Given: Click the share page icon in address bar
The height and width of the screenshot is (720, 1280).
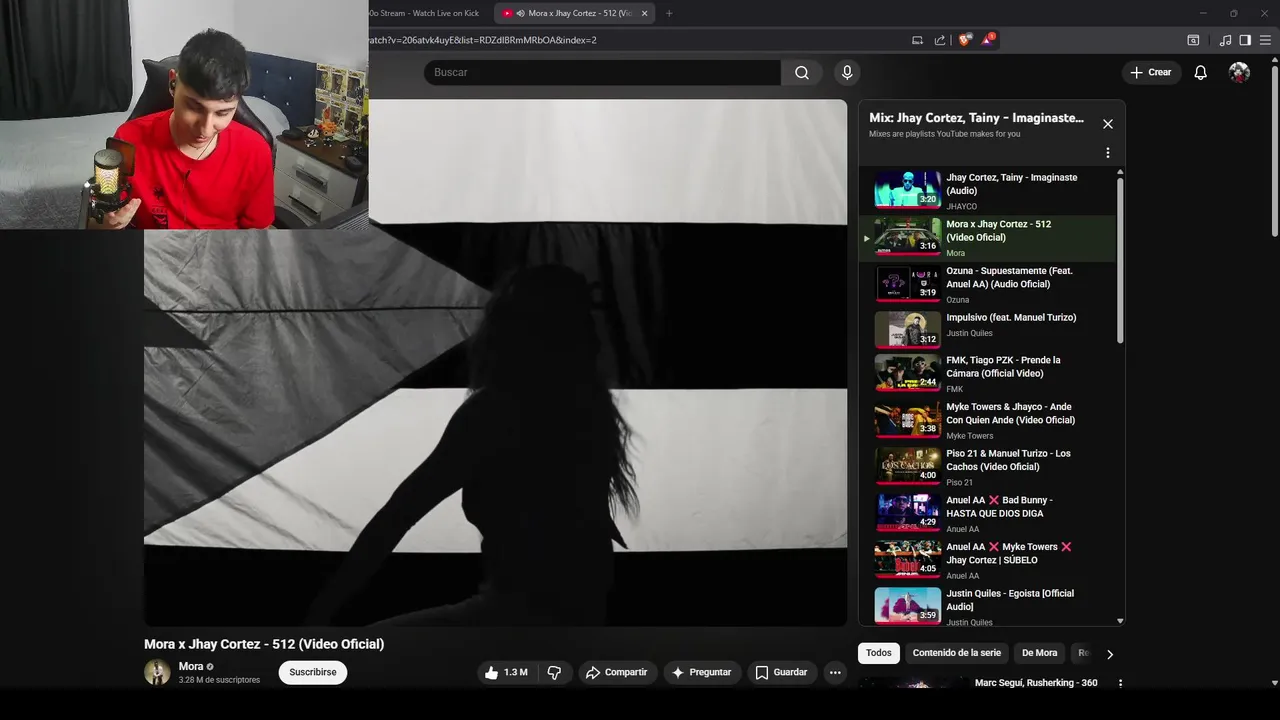Looking at the screenshot, I should tap(940, 40).
